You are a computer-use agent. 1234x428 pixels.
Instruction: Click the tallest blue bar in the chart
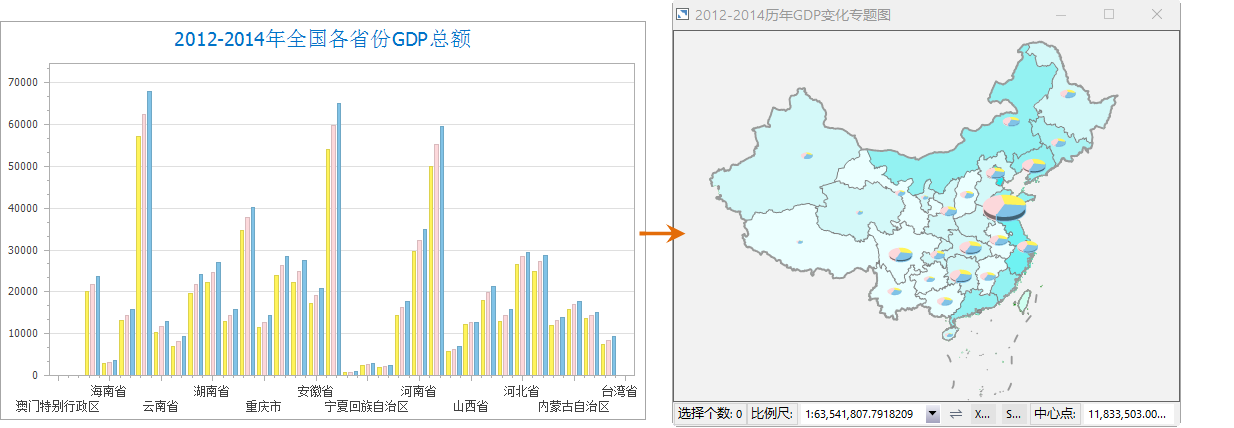(x=150, y=232)
